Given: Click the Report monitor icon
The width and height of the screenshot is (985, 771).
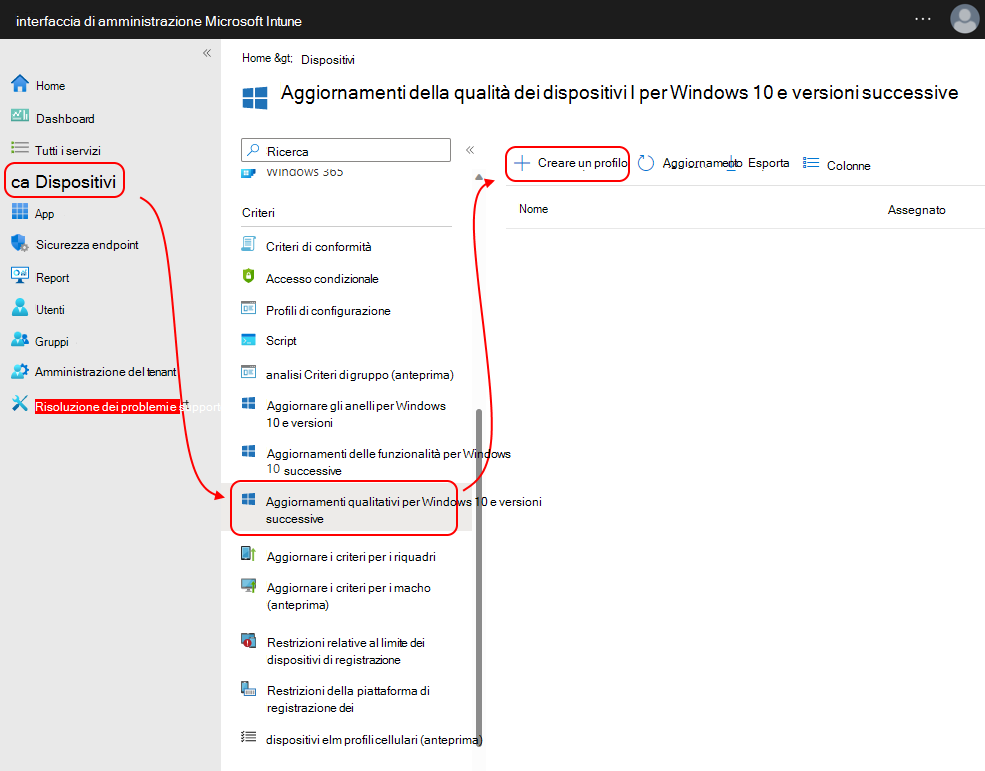Looking at the screenshot, I should 19,276.
